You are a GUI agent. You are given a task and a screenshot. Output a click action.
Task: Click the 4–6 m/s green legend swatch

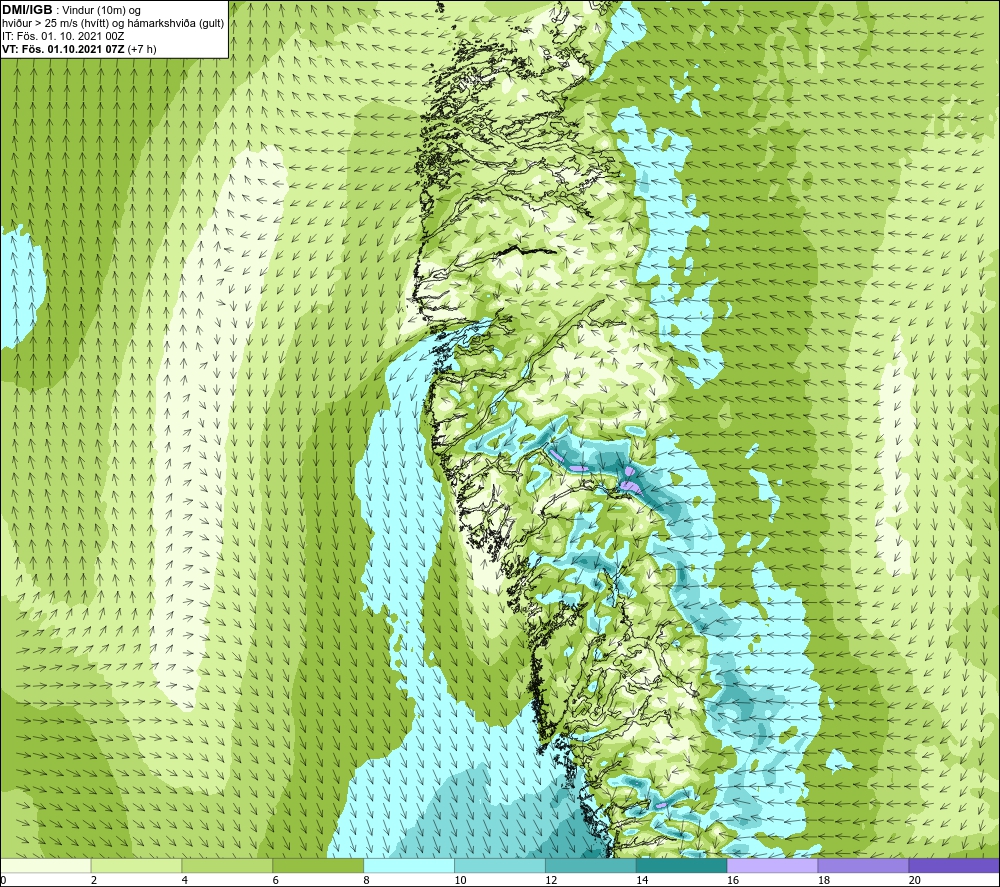(x=227, y=865)
